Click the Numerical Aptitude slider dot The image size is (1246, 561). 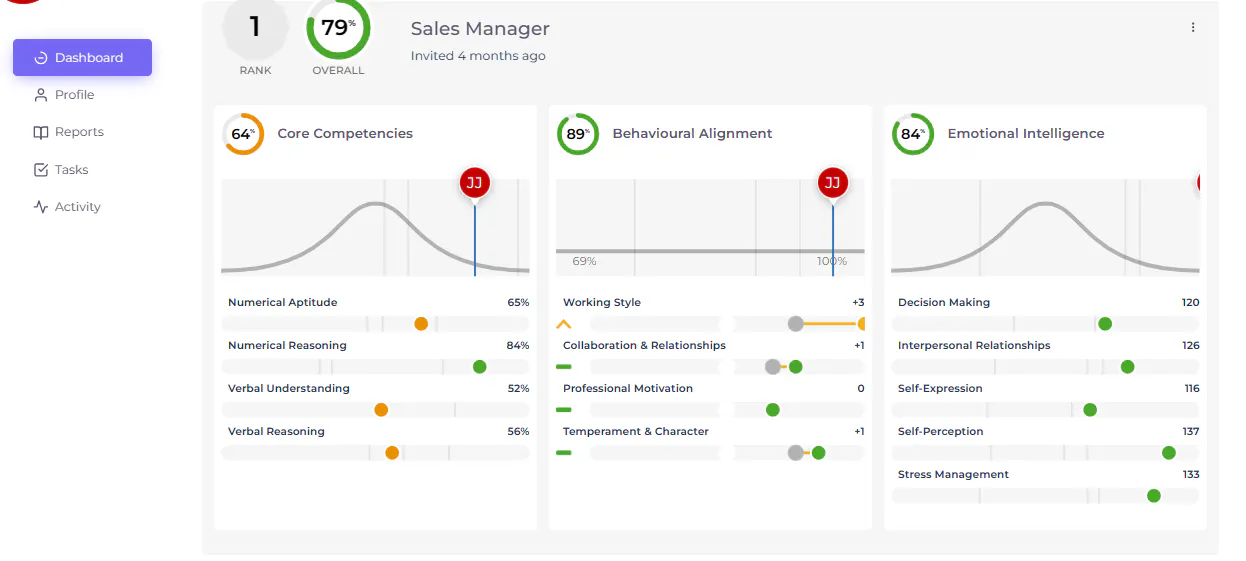pyautogui.click(x=421, y=324)
